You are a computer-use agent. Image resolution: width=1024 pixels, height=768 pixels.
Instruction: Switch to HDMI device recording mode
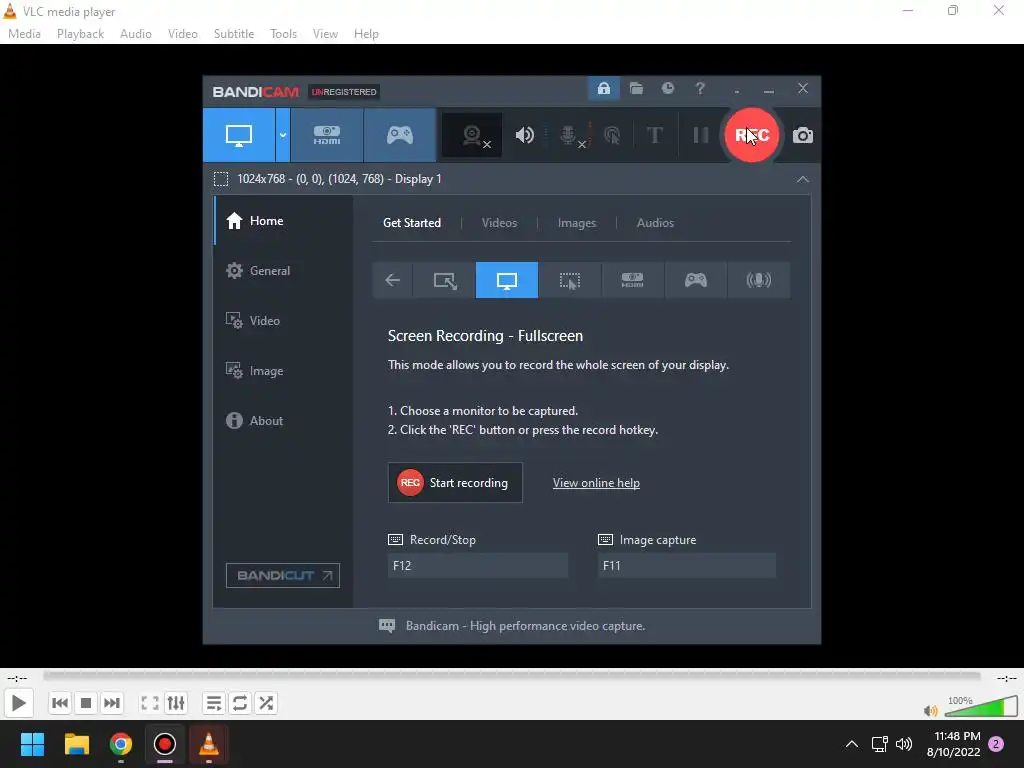[x=327, y=135]
